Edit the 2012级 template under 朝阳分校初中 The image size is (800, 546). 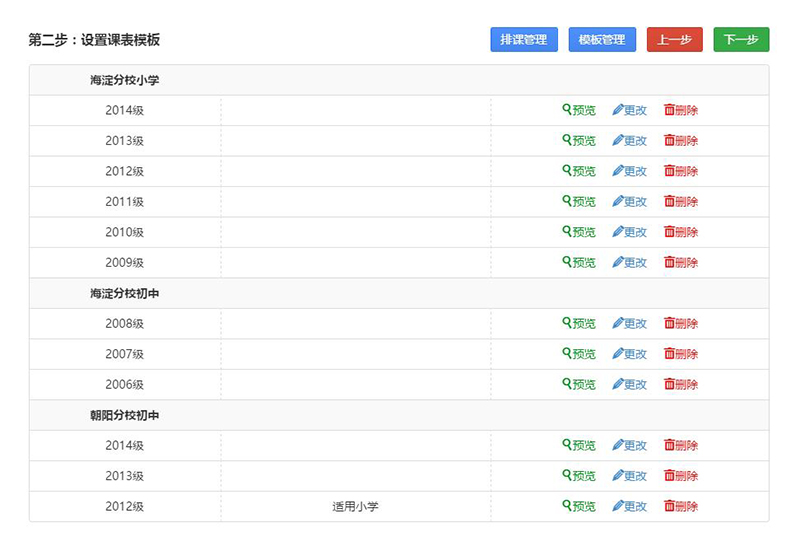pos(629,506)
